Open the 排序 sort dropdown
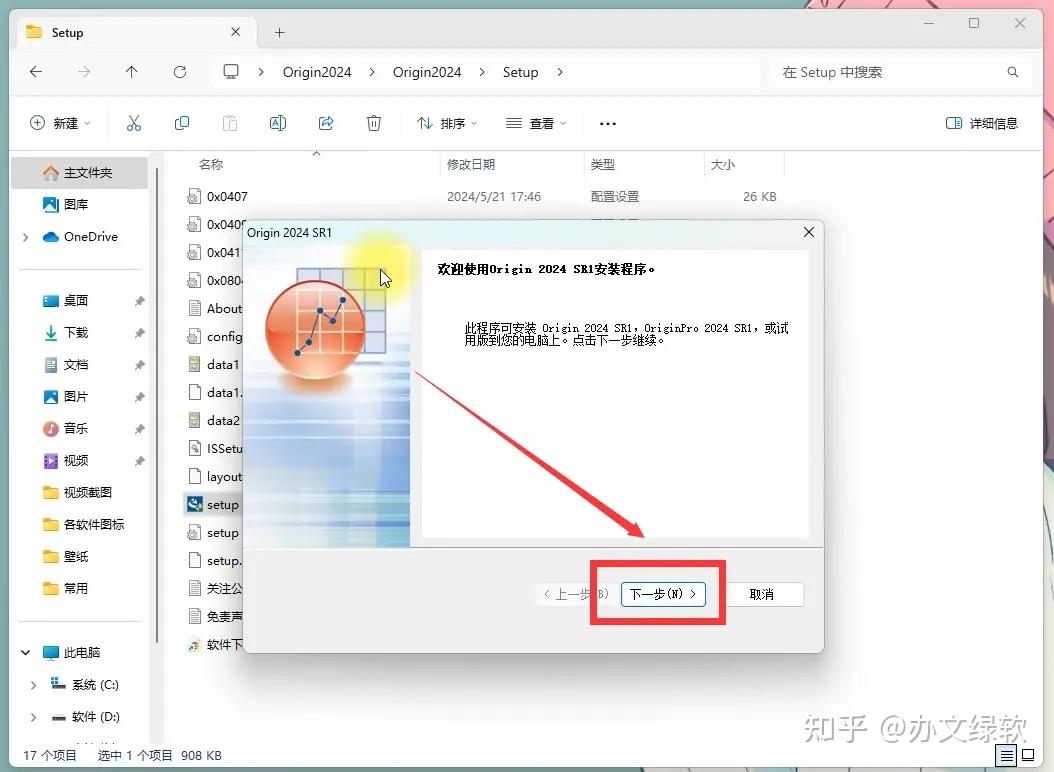This screenshot has width=1054, height=772. point(447,122)
